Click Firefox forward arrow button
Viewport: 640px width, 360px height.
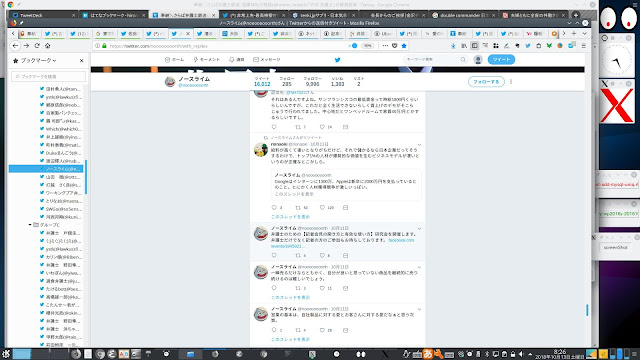[26, 46]
